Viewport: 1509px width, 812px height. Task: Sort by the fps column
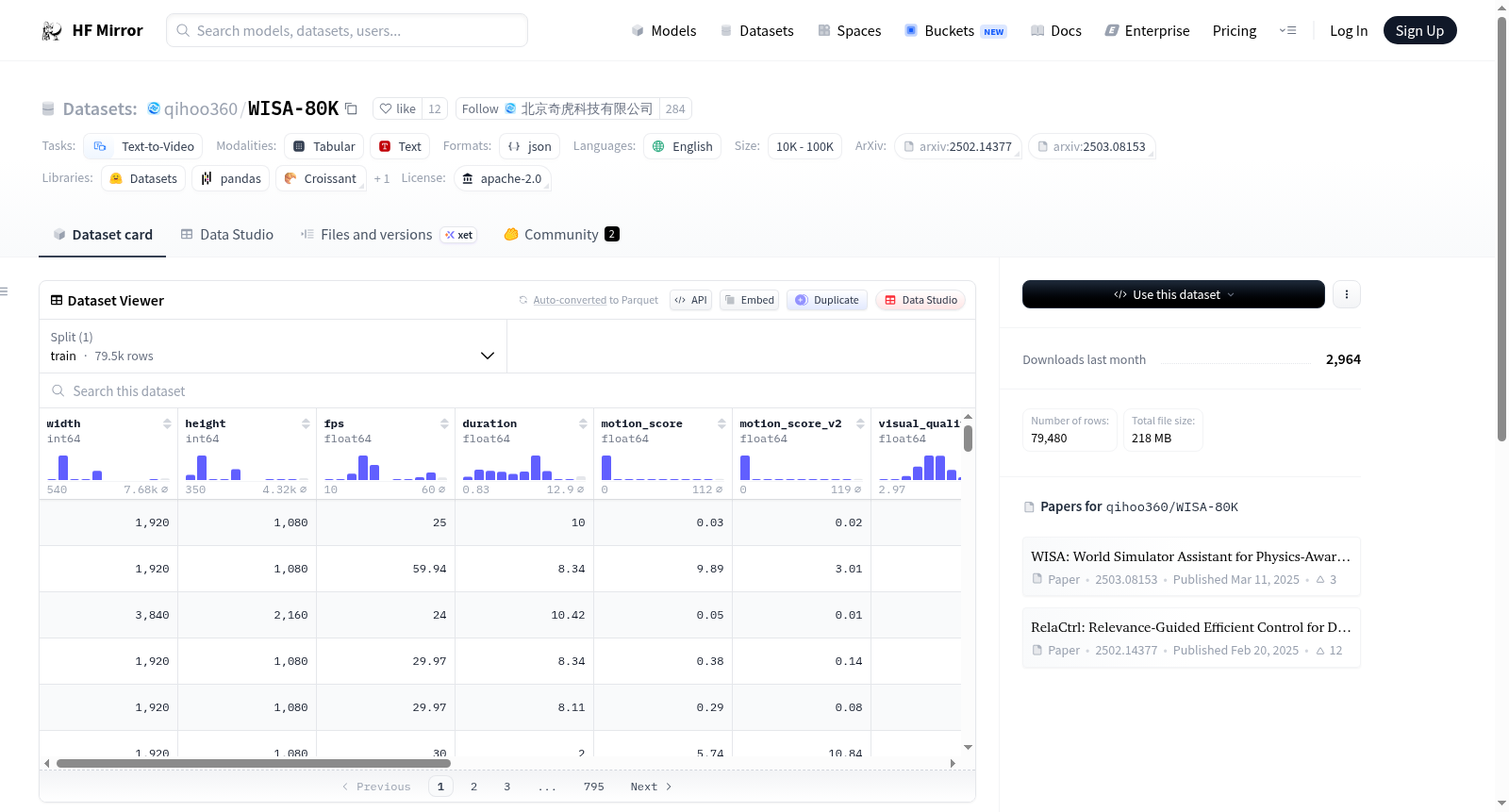444,424
